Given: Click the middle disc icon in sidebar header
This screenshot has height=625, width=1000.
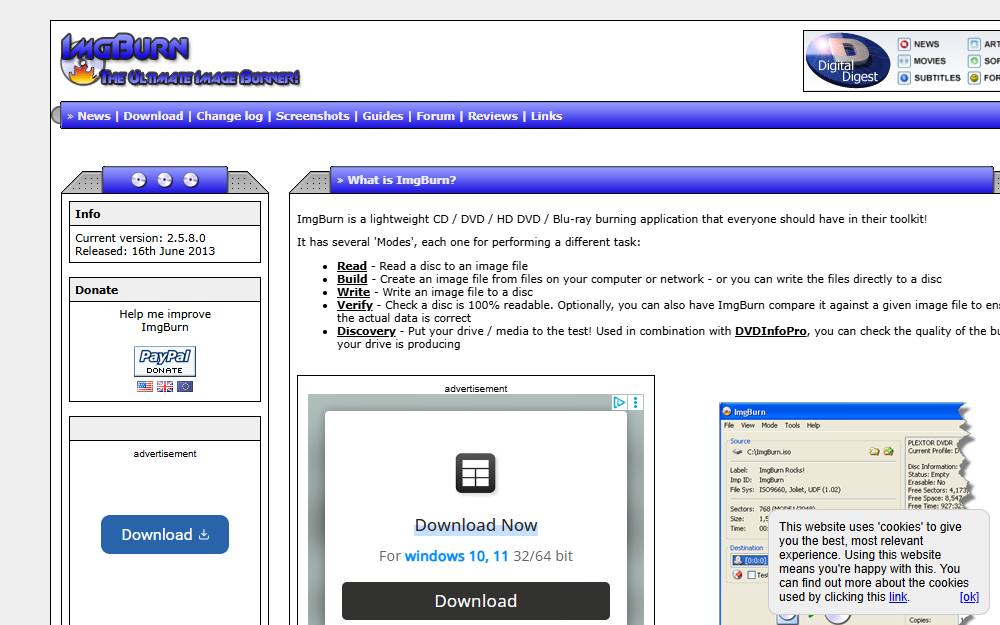Looking at the screenshot, I should pyautogui.click(x=165, y=180).
